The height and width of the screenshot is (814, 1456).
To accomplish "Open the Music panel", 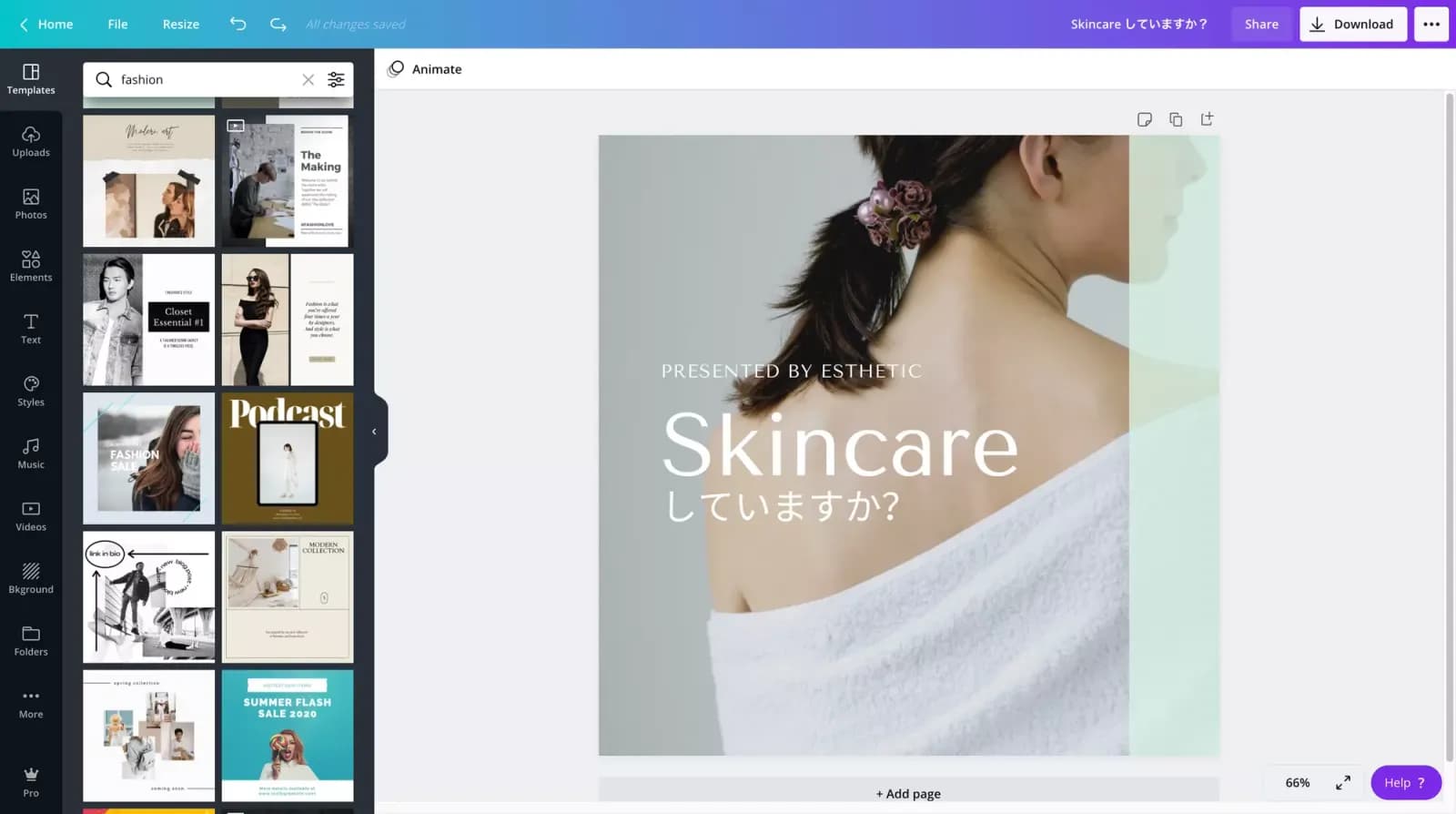I will [31, 453].
